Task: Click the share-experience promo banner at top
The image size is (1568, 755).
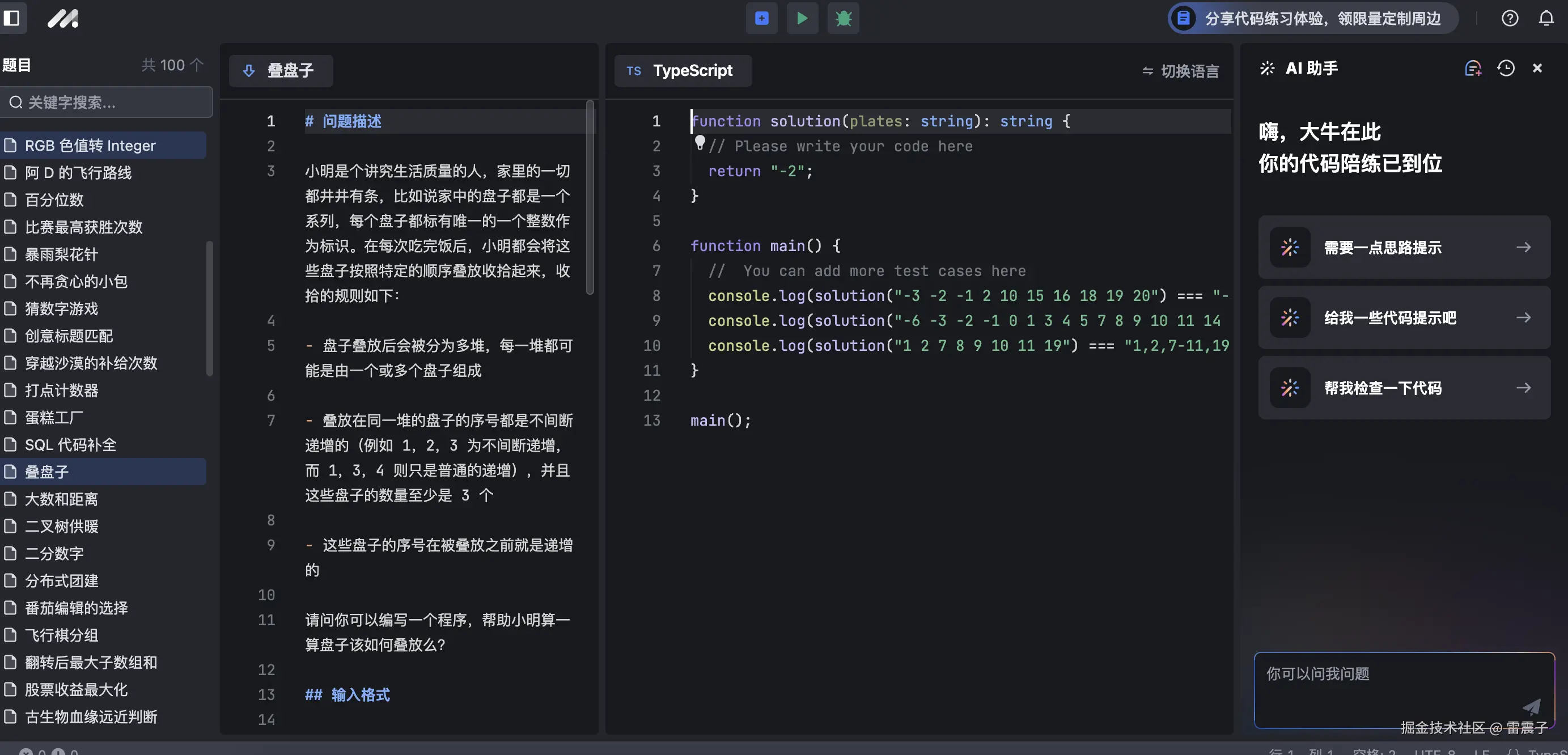Action: pos(1312,18)
